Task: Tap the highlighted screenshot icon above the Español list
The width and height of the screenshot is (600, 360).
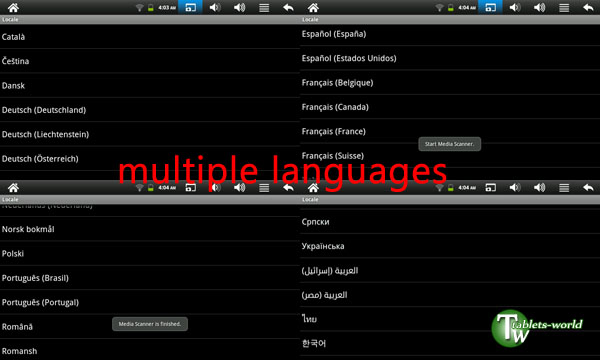Action: click(490, 7)
